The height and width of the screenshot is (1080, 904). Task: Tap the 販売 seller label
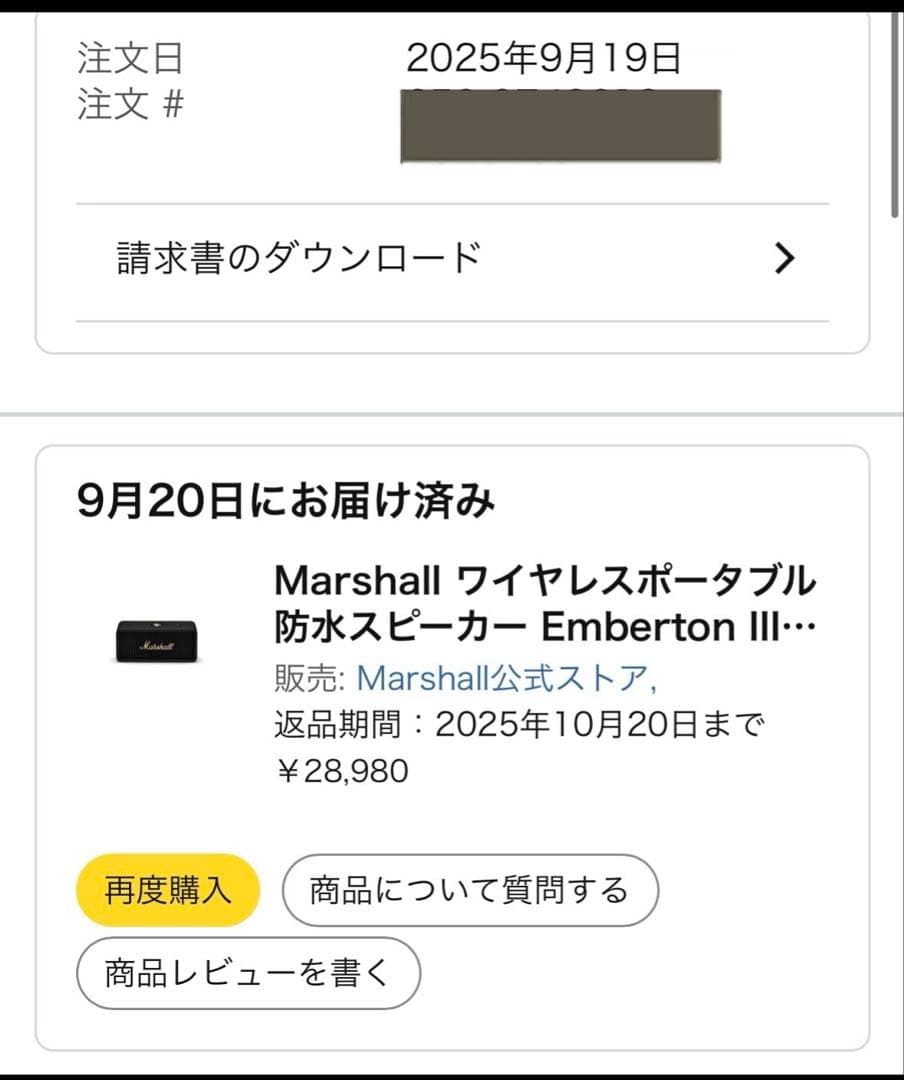tap(302, 679)
